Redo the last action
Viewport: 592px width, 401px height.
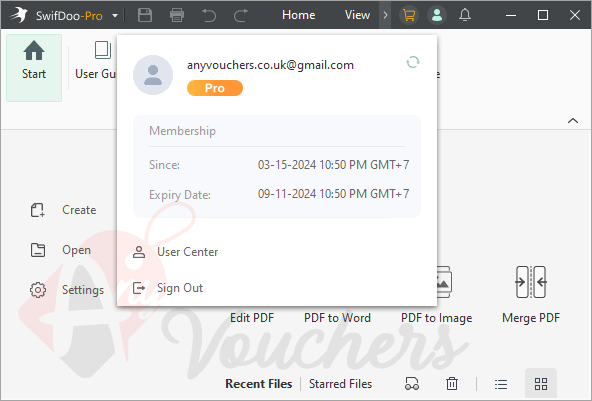(240, 15)
